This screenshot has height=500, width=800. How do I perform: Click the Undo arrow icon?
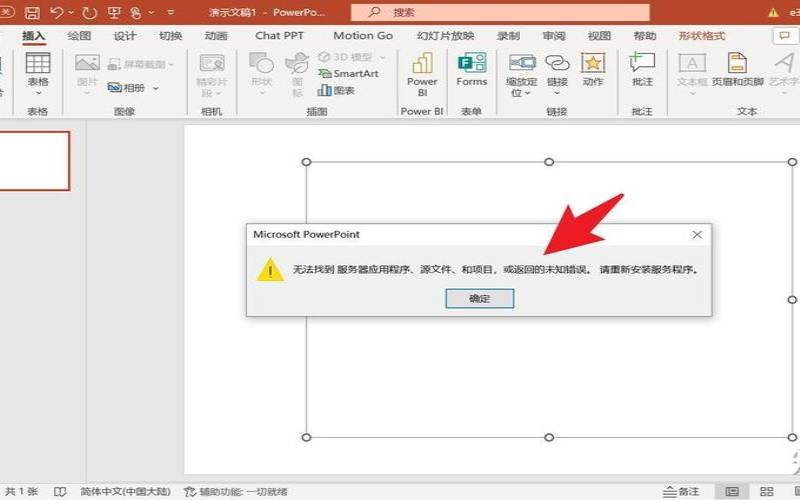point(58,13)
